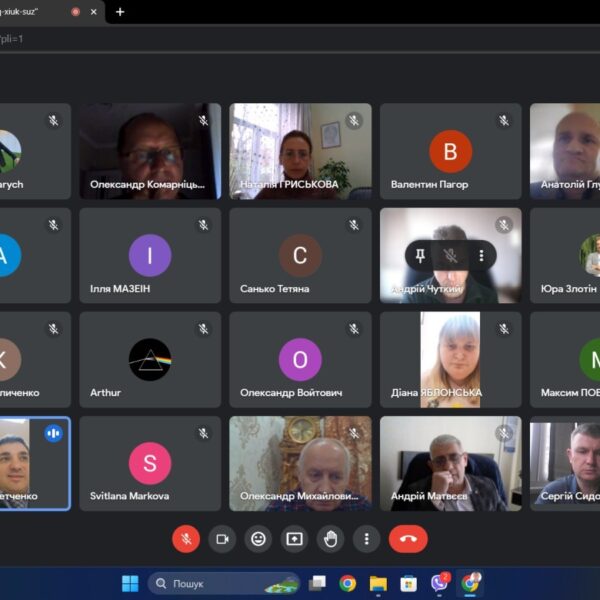The width and height of the screenshot is (600, 600).
Task: Click the present screen icon
Action: pos(294,539)
